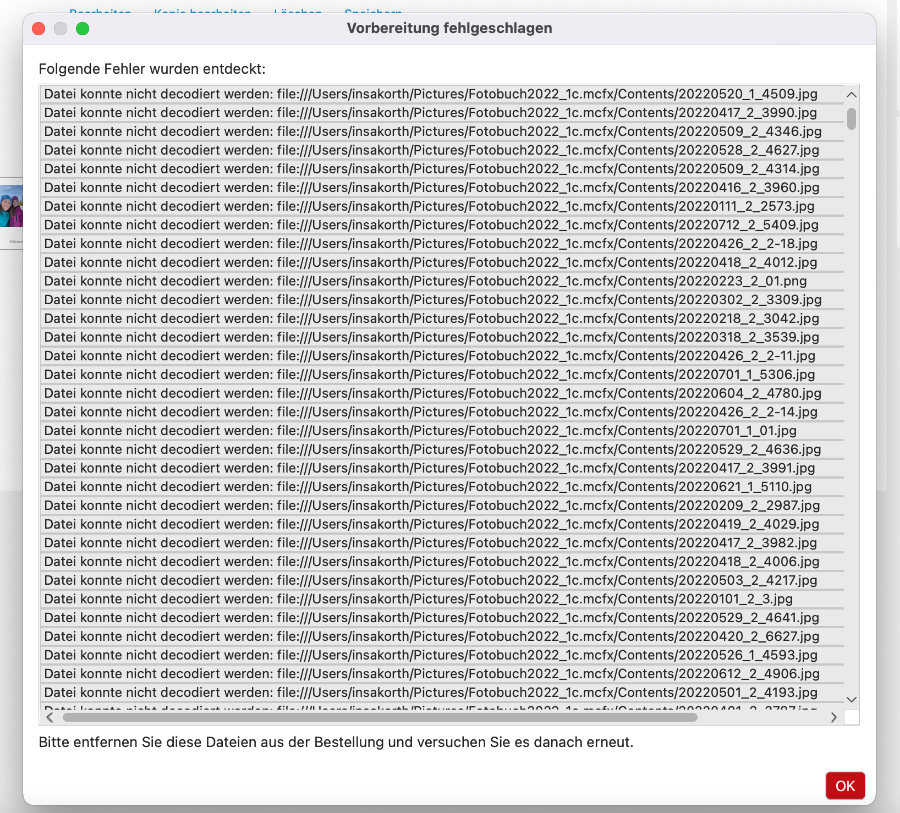Select error row for 20220528_2_4627.jpg
The height and width of the screenshot is (813, 900).
[442, 150]
